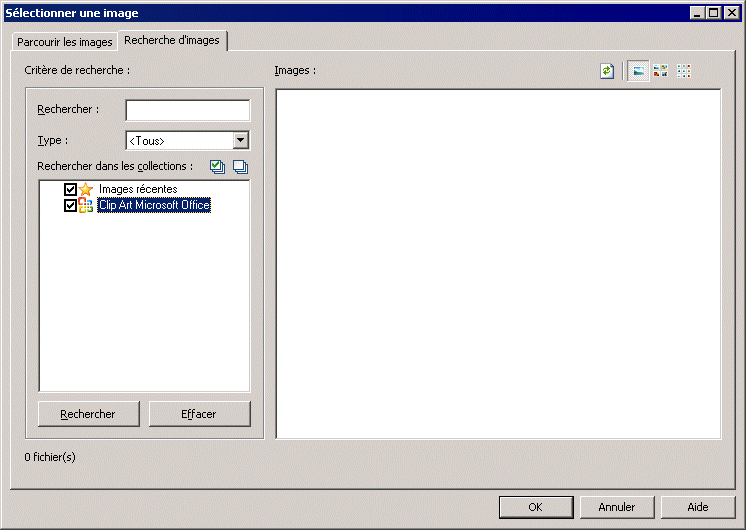Screen dimensions: 746x530
Task: Click the star icon of Images récentes
Action: click(x=86, y=189)
